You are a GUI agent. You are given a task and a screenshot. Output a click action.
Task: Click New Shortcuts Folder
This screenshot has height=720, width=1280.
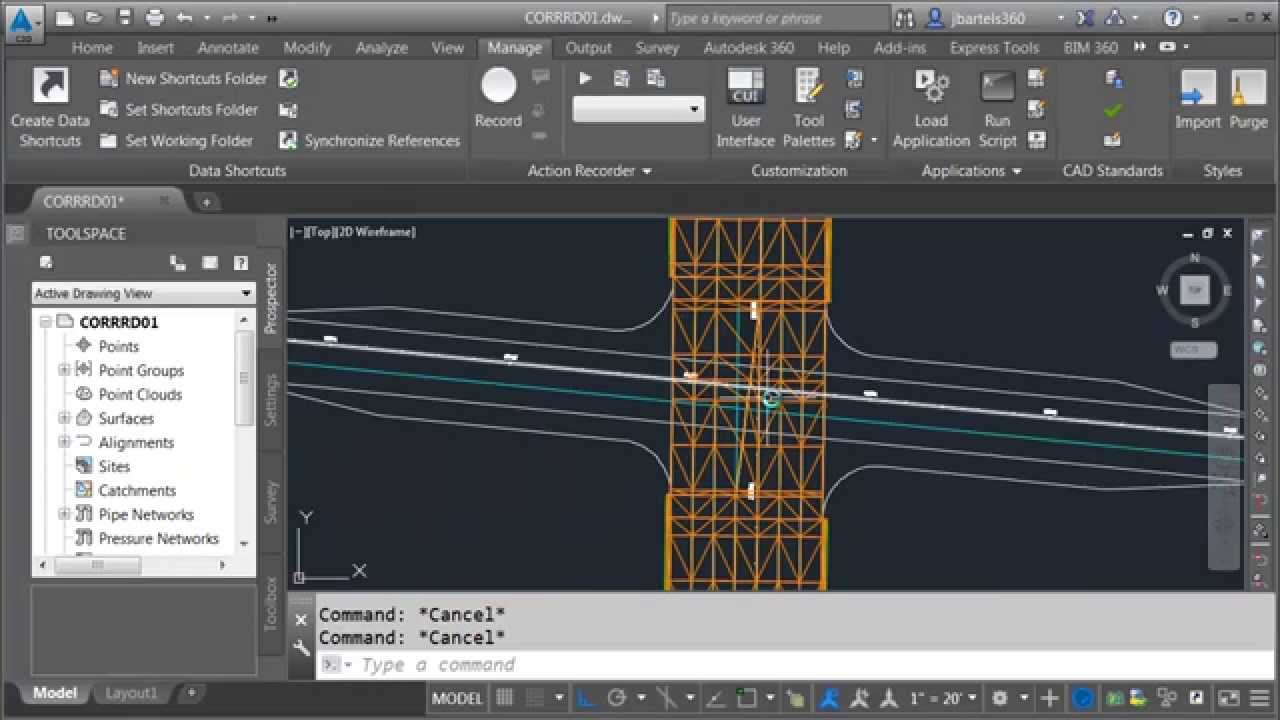click(184, 78)
